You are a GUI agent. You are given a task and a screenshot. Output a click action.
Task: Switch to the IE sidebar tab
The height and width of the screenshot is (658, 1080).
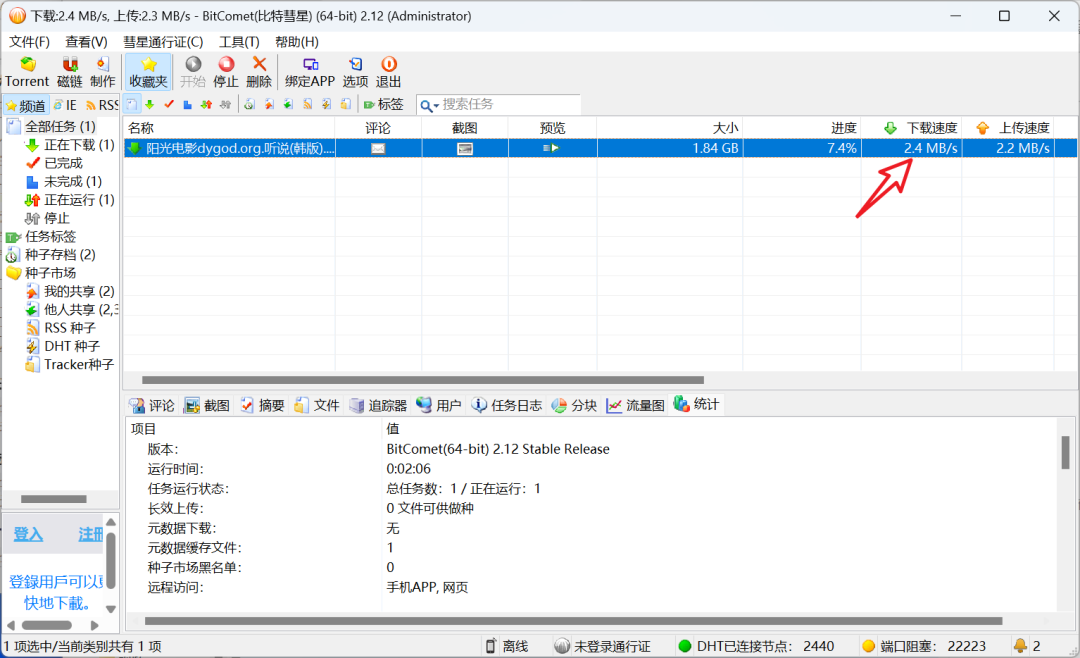(x=65, y=105)
